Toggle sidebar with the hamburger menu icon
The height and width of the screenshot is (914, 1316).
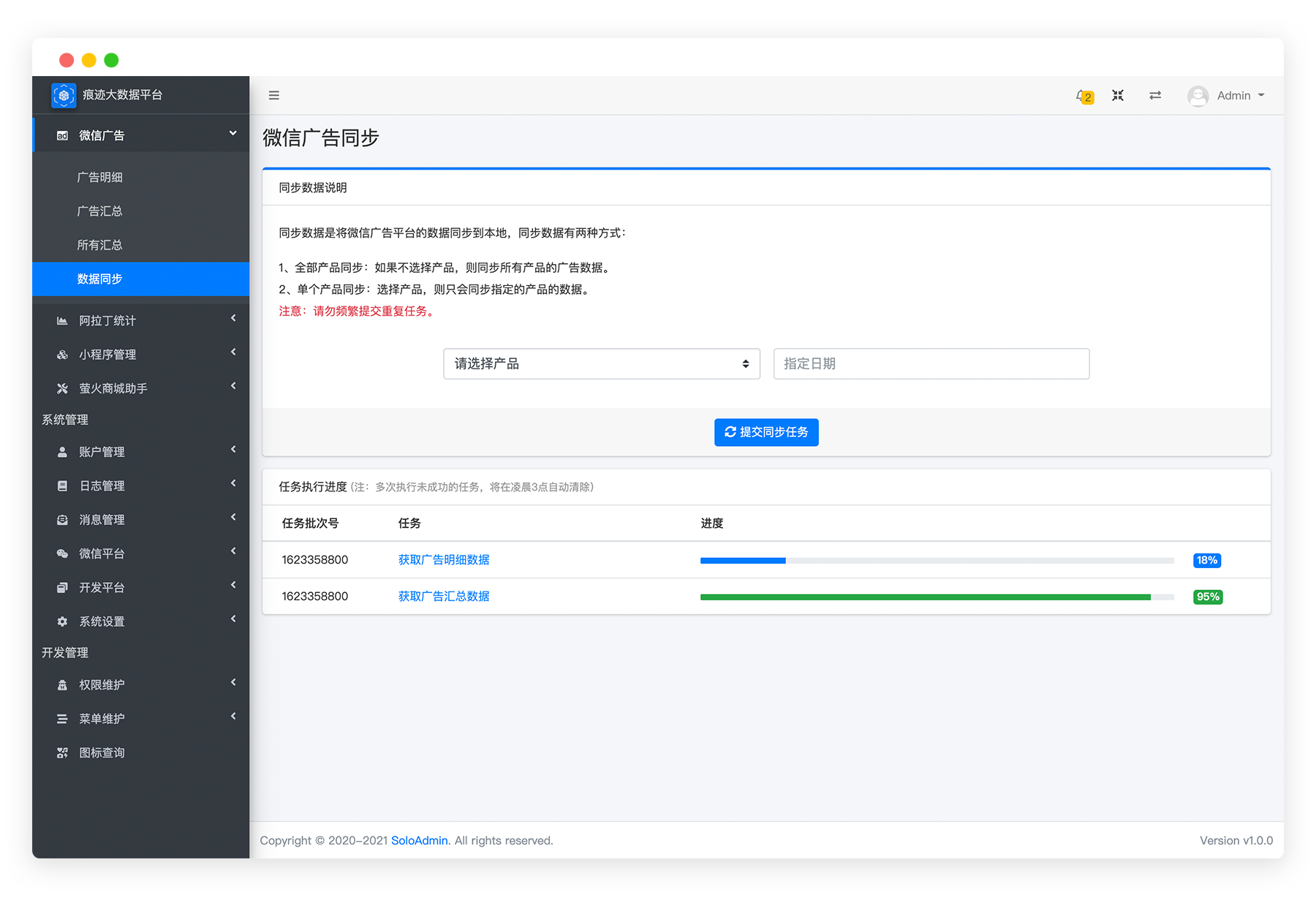click(274, 96)
